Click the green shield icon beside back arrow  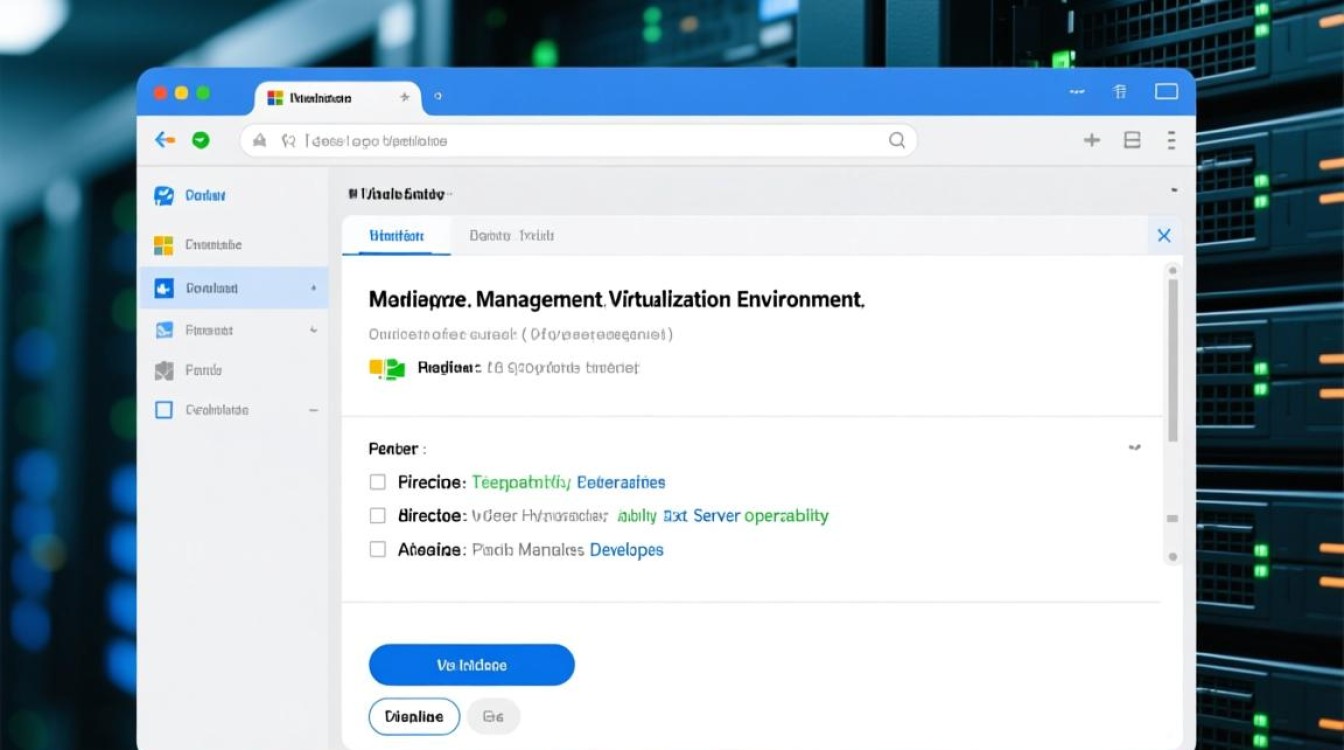point(200,141)
